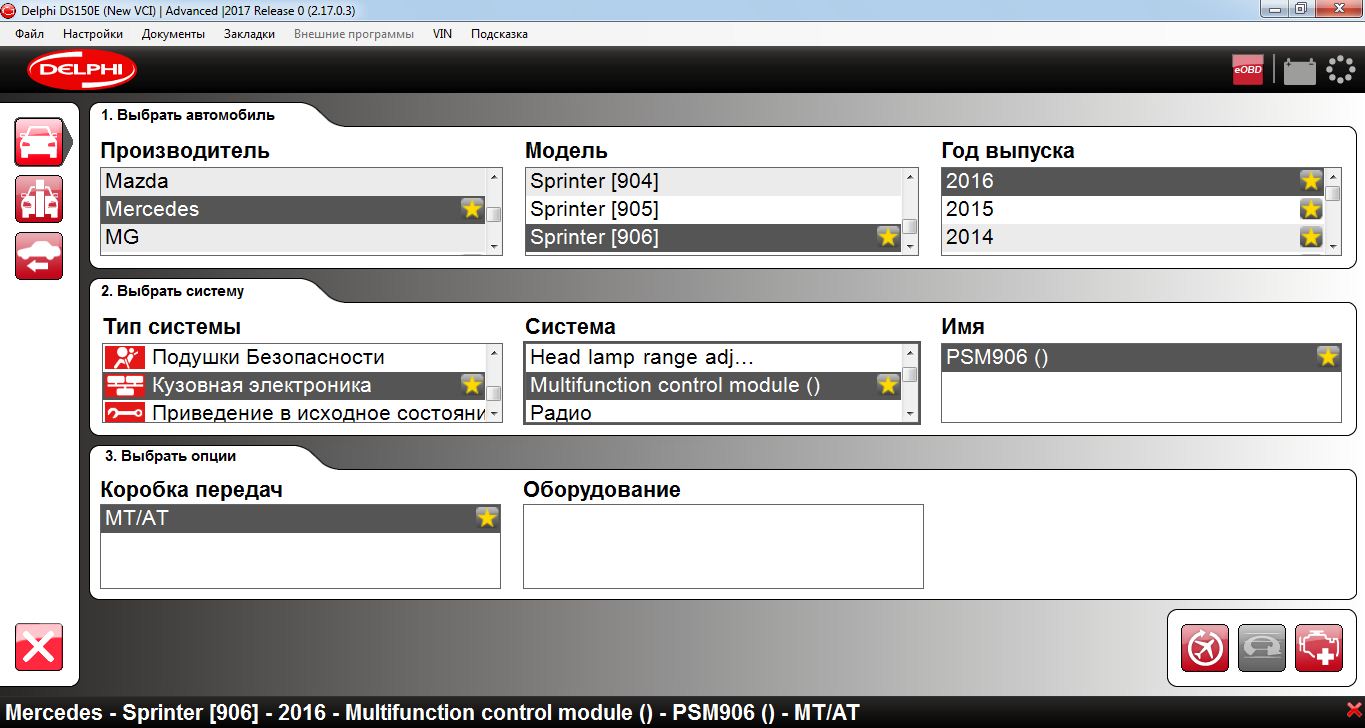Click the engine diagnostics start button

(1319, 648)
